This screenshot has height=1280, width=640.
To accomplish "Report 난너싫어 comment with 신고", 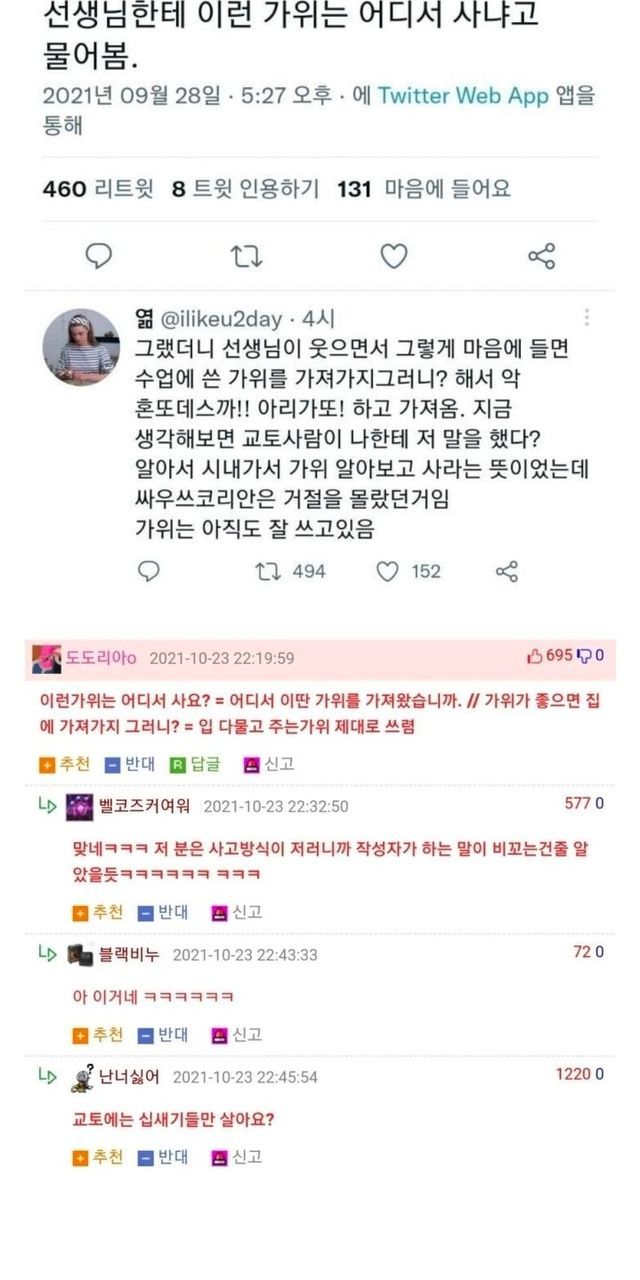I will [237, 1157].
